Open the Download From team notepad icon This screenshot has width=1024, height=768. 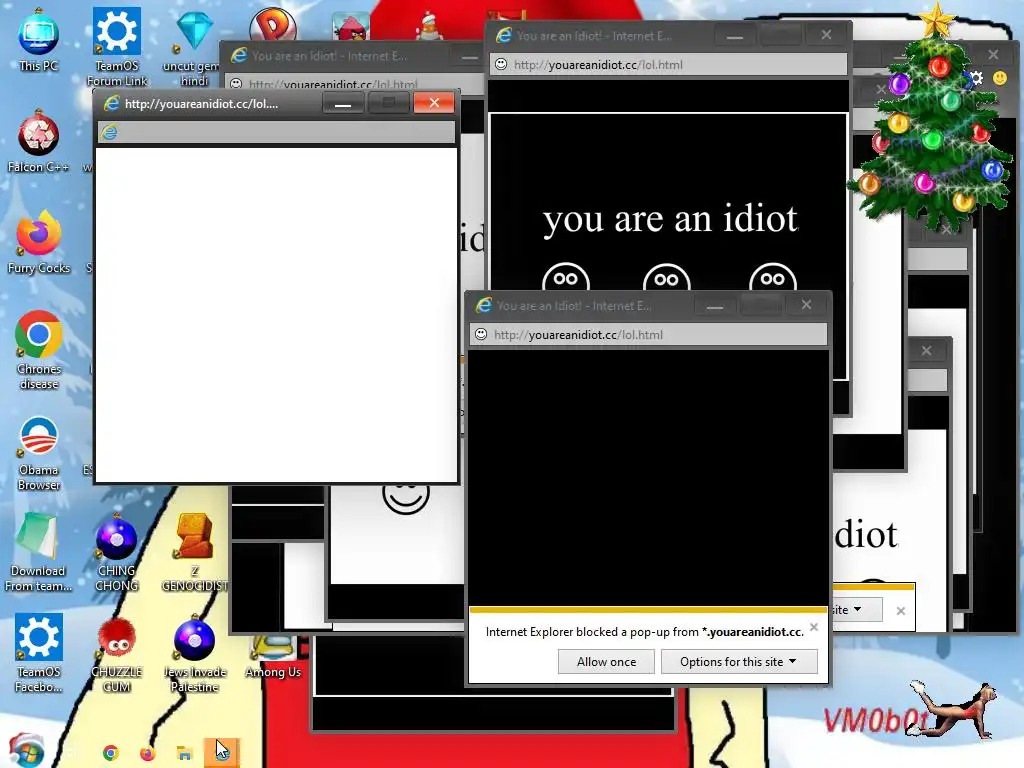point(38,552)
